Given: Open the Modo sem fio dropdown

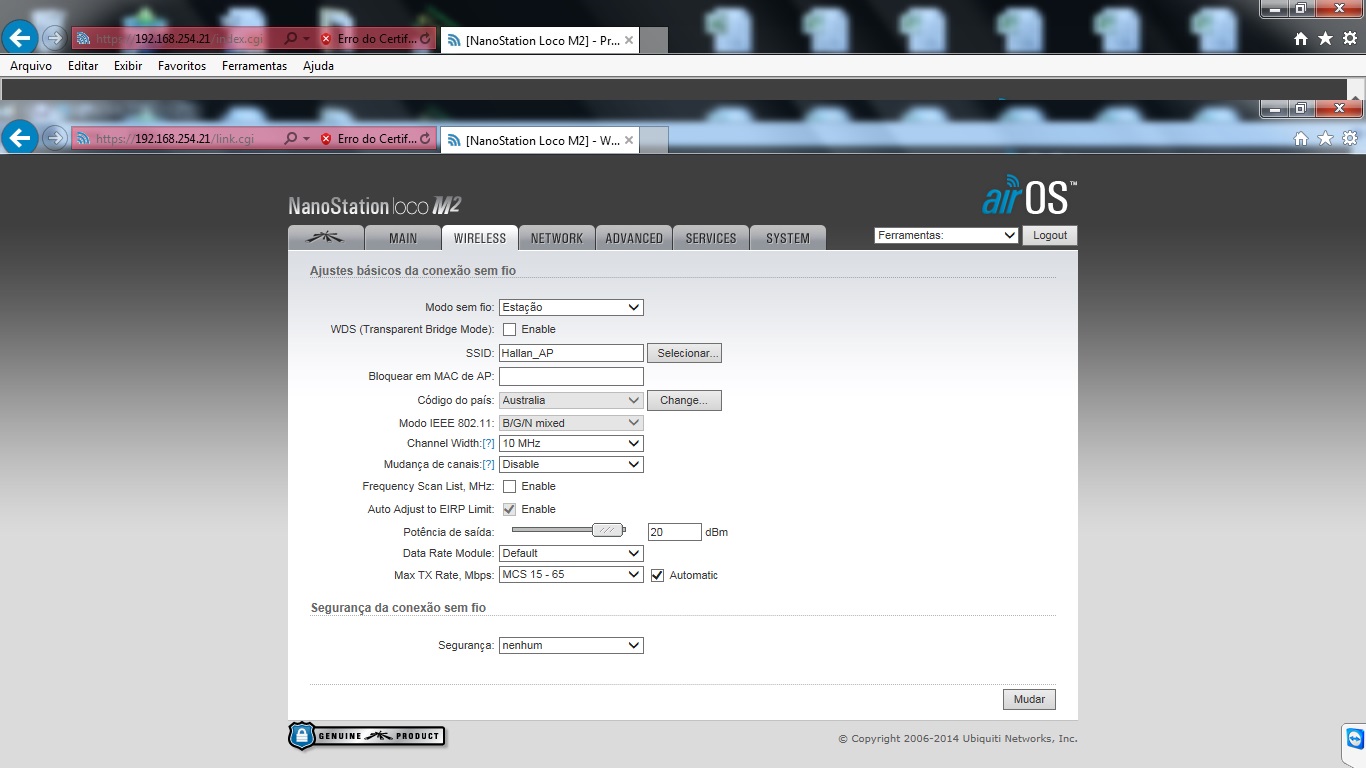Looking at the screenshot, I should click(x=571, y=308).
